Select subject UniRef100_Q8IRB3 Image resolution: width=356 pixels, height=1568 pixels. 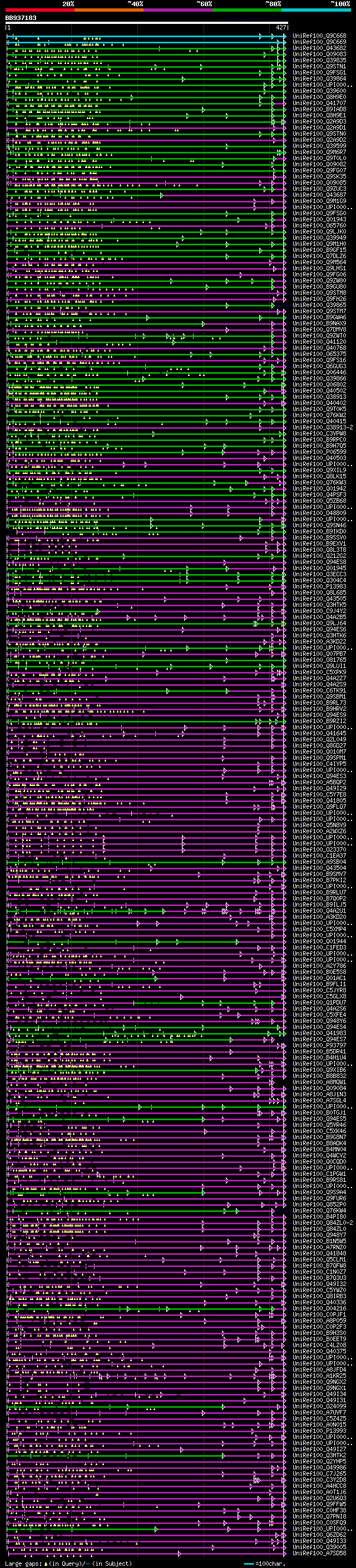coord(319,1296)
